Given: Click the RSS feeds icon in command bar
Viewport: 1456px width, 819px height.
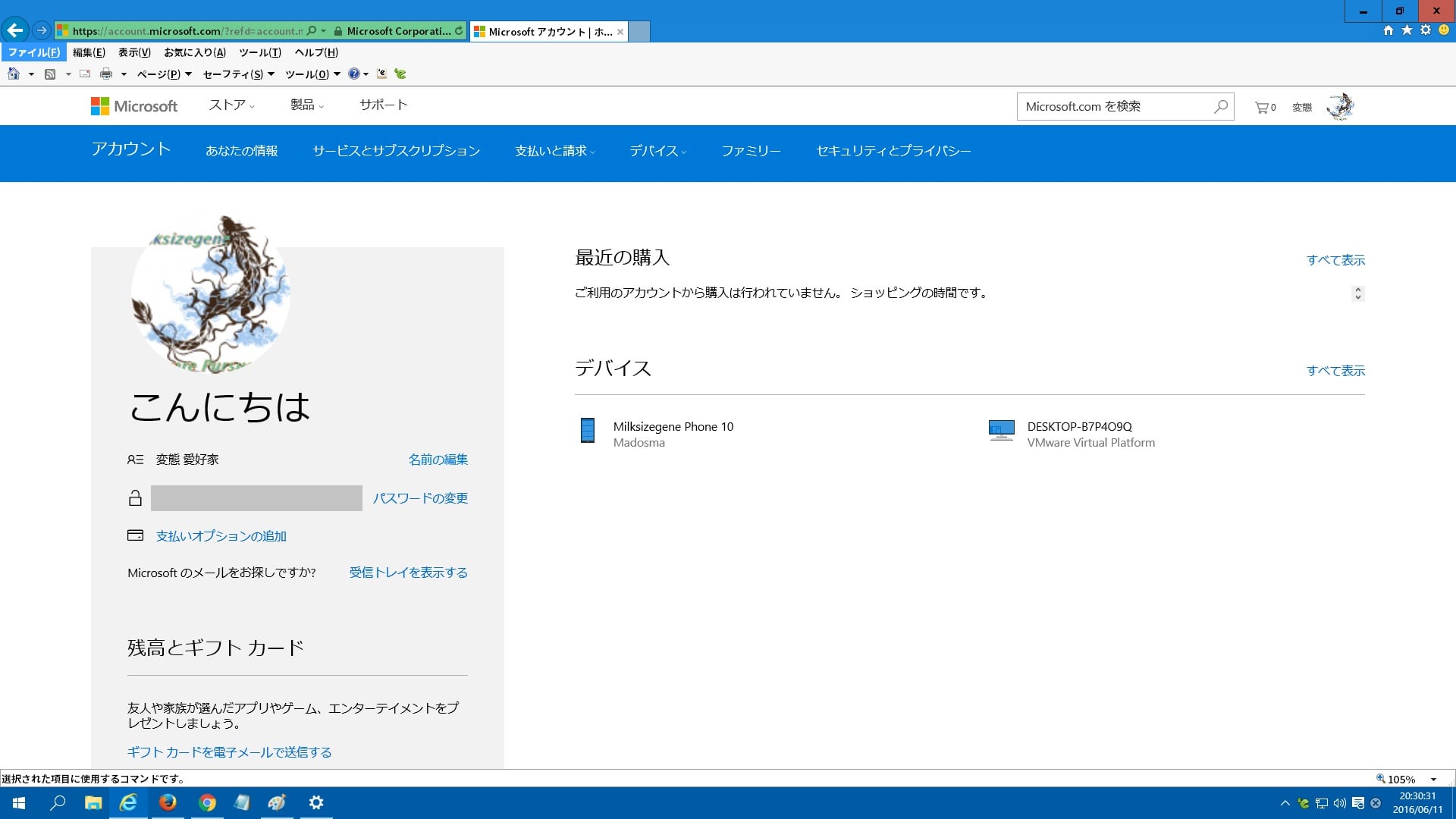Looking at the screenshot, I should click(x=50, y=74).
